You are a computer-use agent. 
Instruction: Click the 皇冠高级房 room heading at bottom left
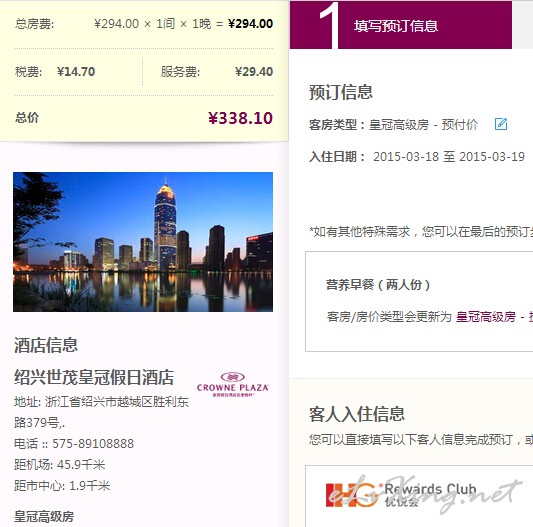pos(44,516)
